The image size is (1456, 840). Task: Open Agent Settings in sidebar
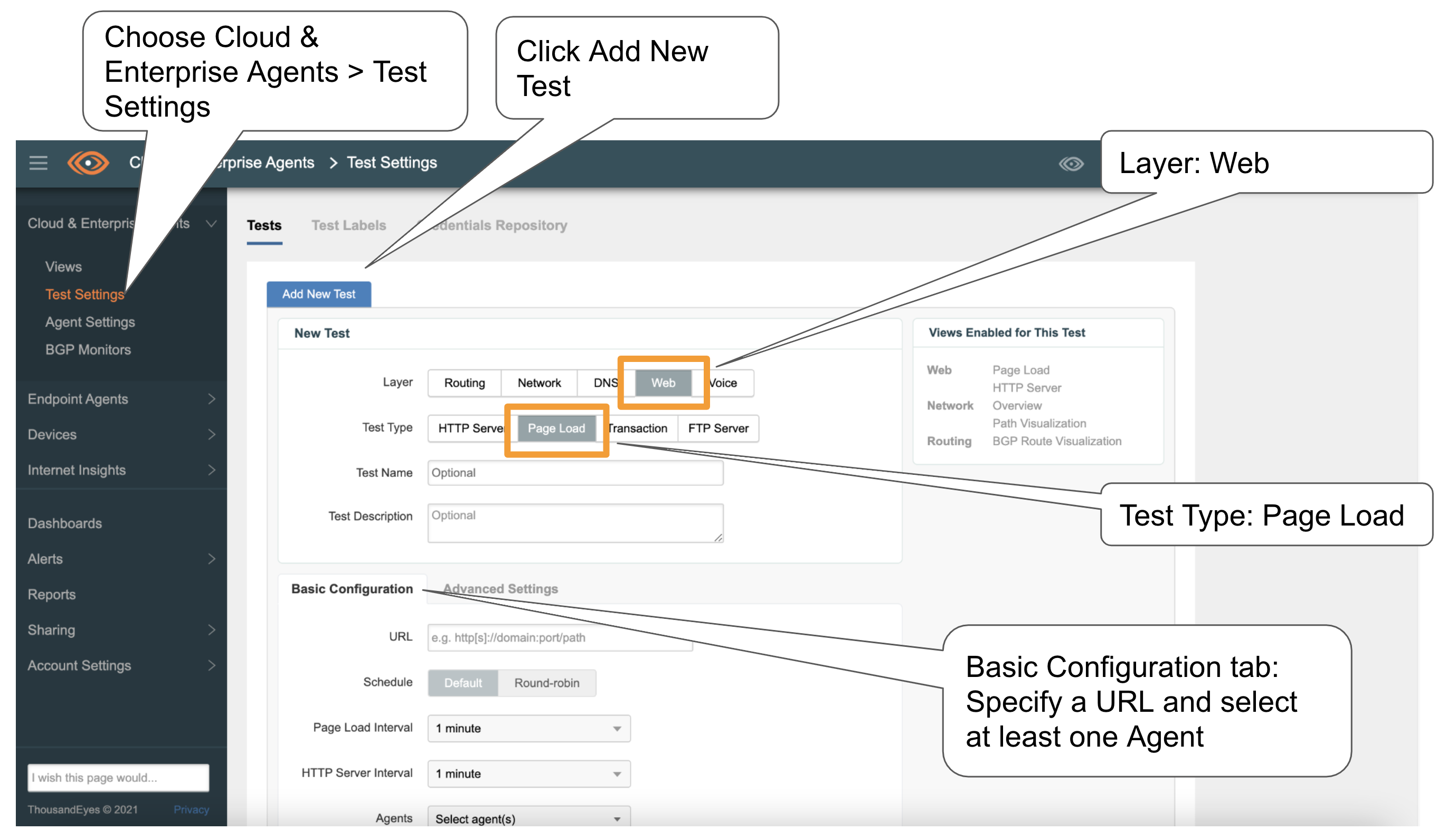tap(90, 322)
